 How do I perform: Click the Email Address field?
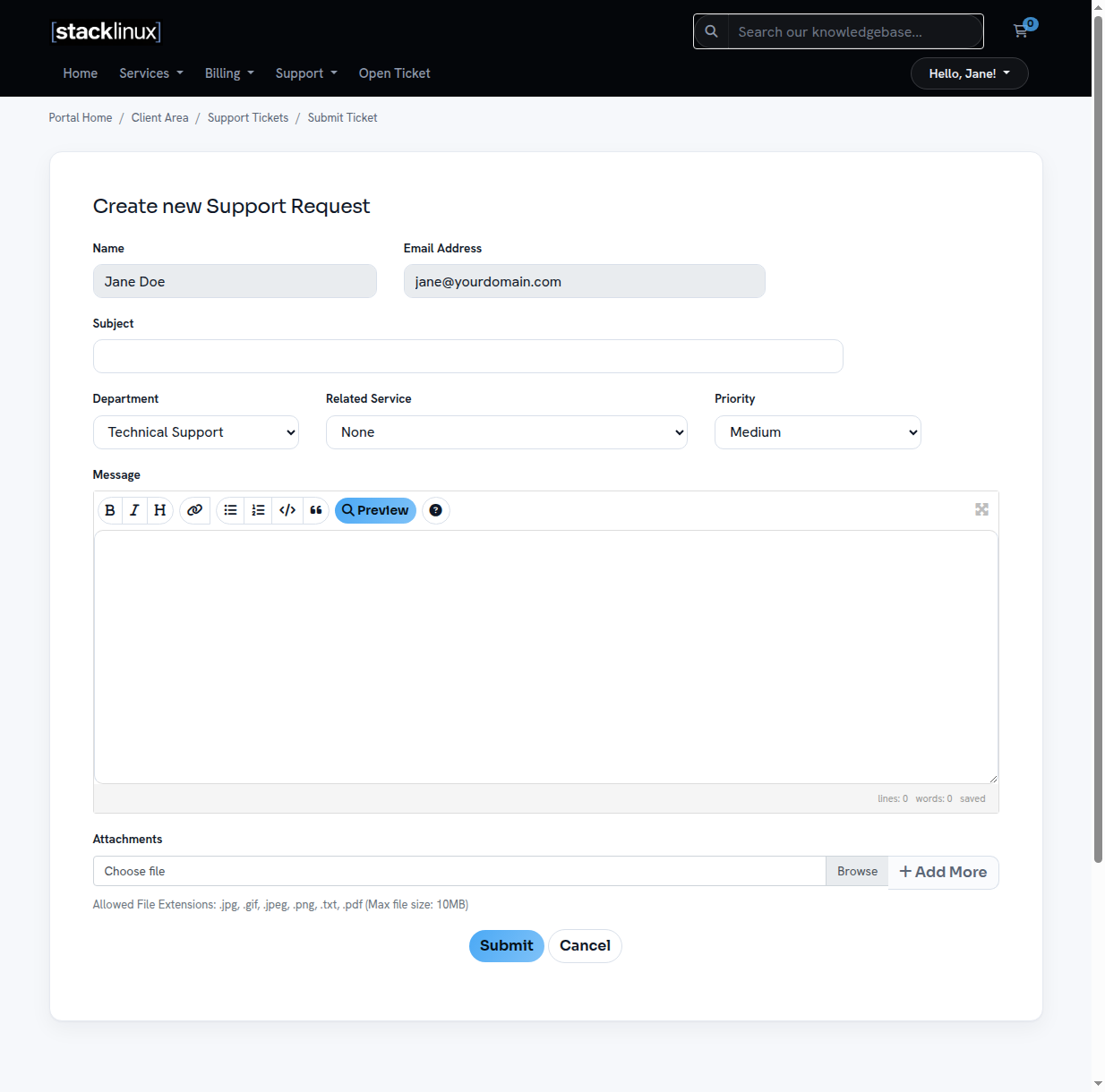coord(584,281)
